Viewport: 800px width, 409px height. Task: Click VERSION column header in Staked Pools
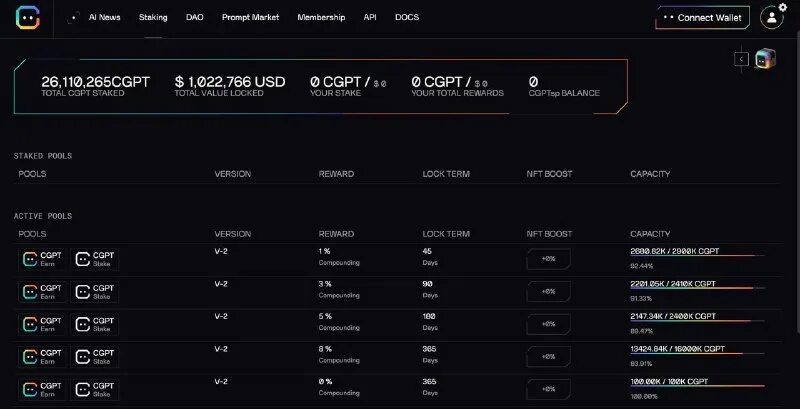coord(233,174)
